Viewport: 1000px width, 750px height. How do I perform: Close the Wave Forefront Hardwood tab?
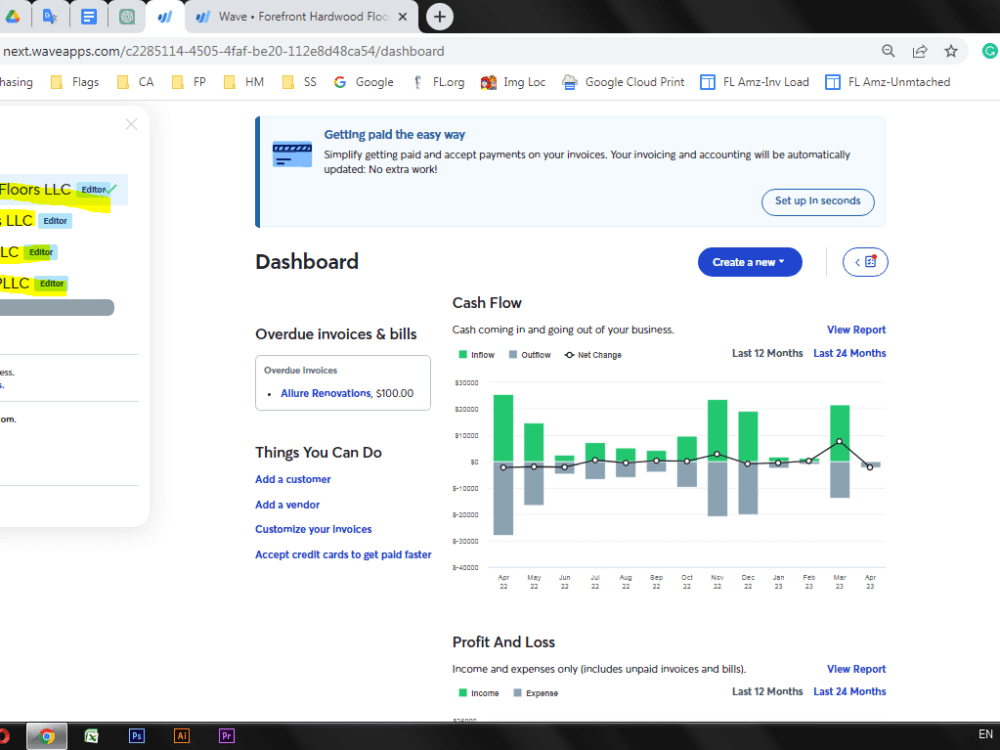click(x=402, y=17)
